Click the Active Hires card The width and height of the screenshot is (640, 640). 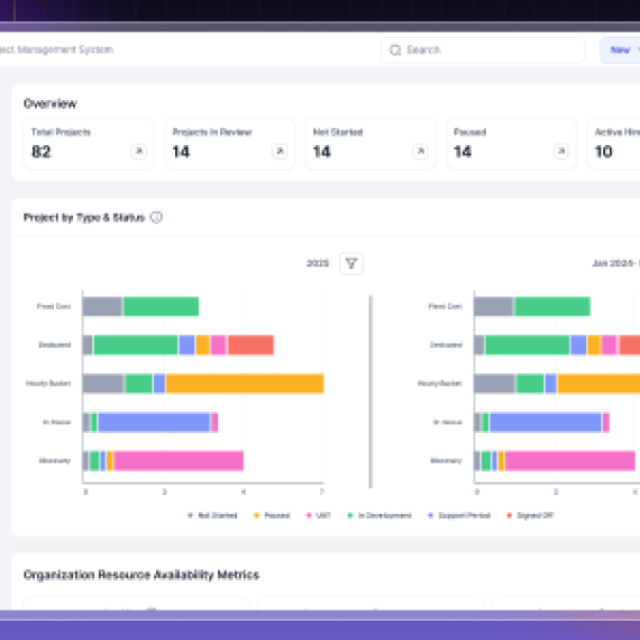[612, 144]
